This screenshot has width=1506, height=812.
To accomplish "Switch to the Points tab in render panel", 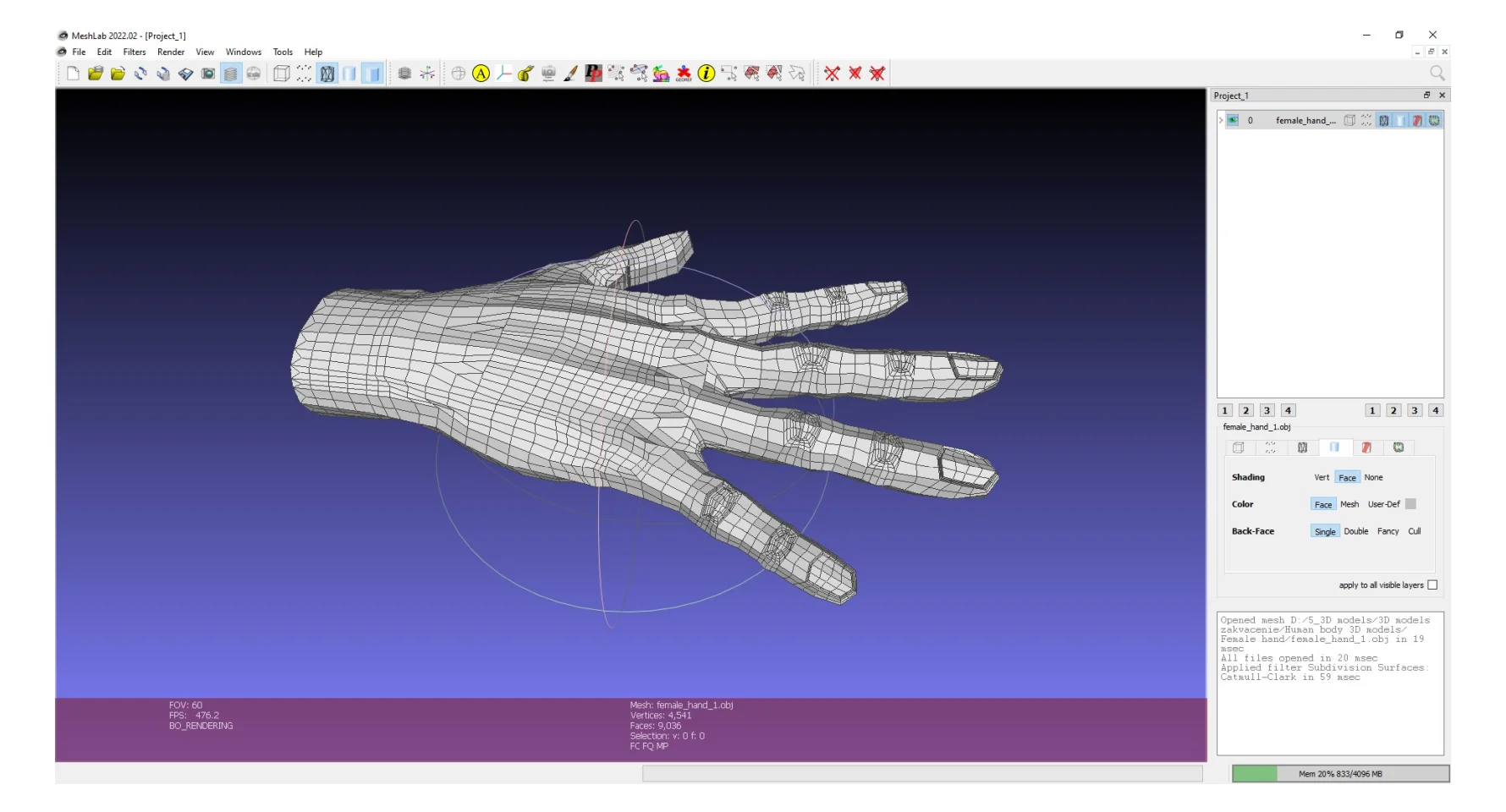I will (x=1270, y=447).
